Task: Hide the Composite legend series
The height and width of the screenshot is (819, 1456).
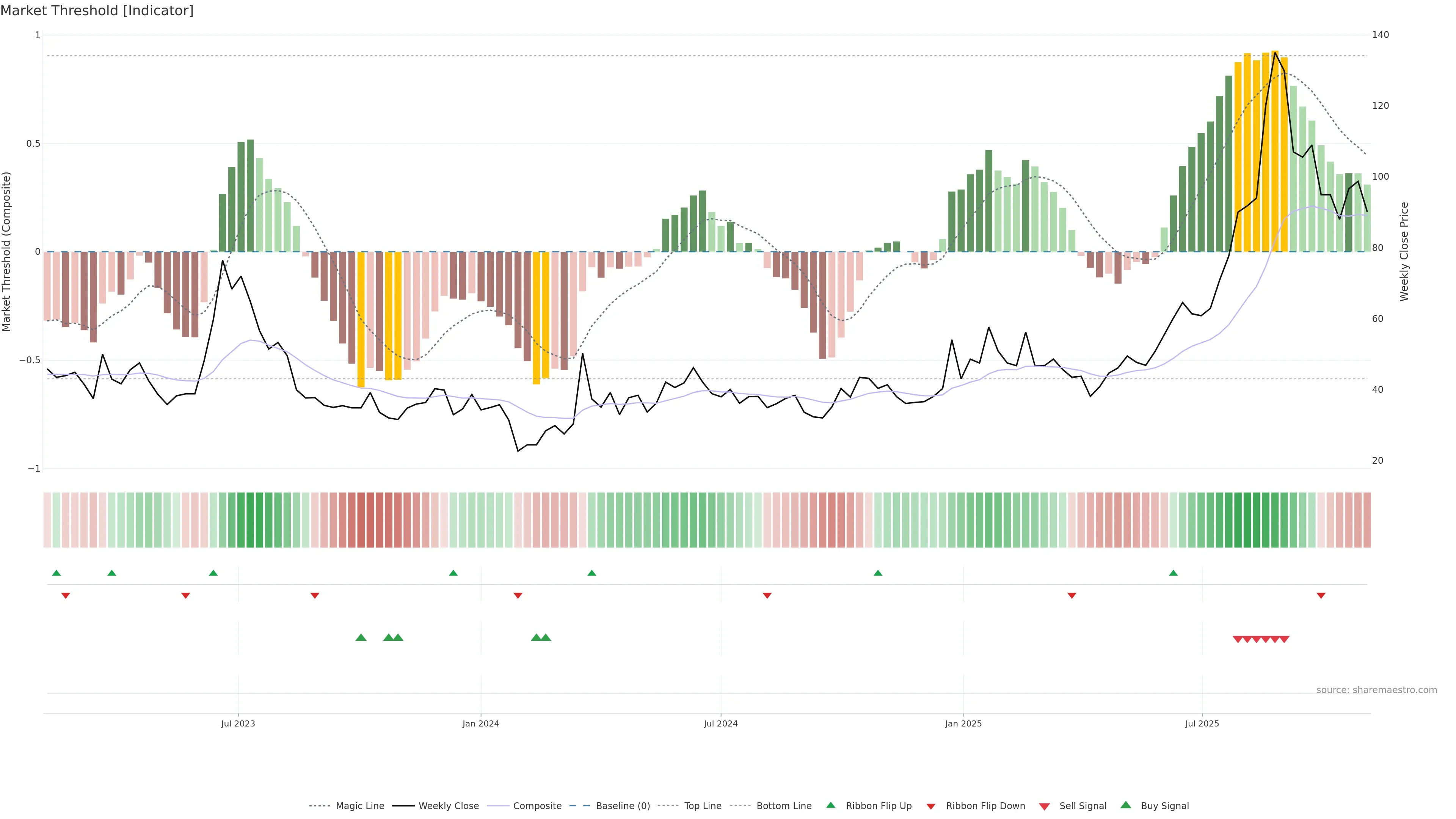Action: coord(537,806)
